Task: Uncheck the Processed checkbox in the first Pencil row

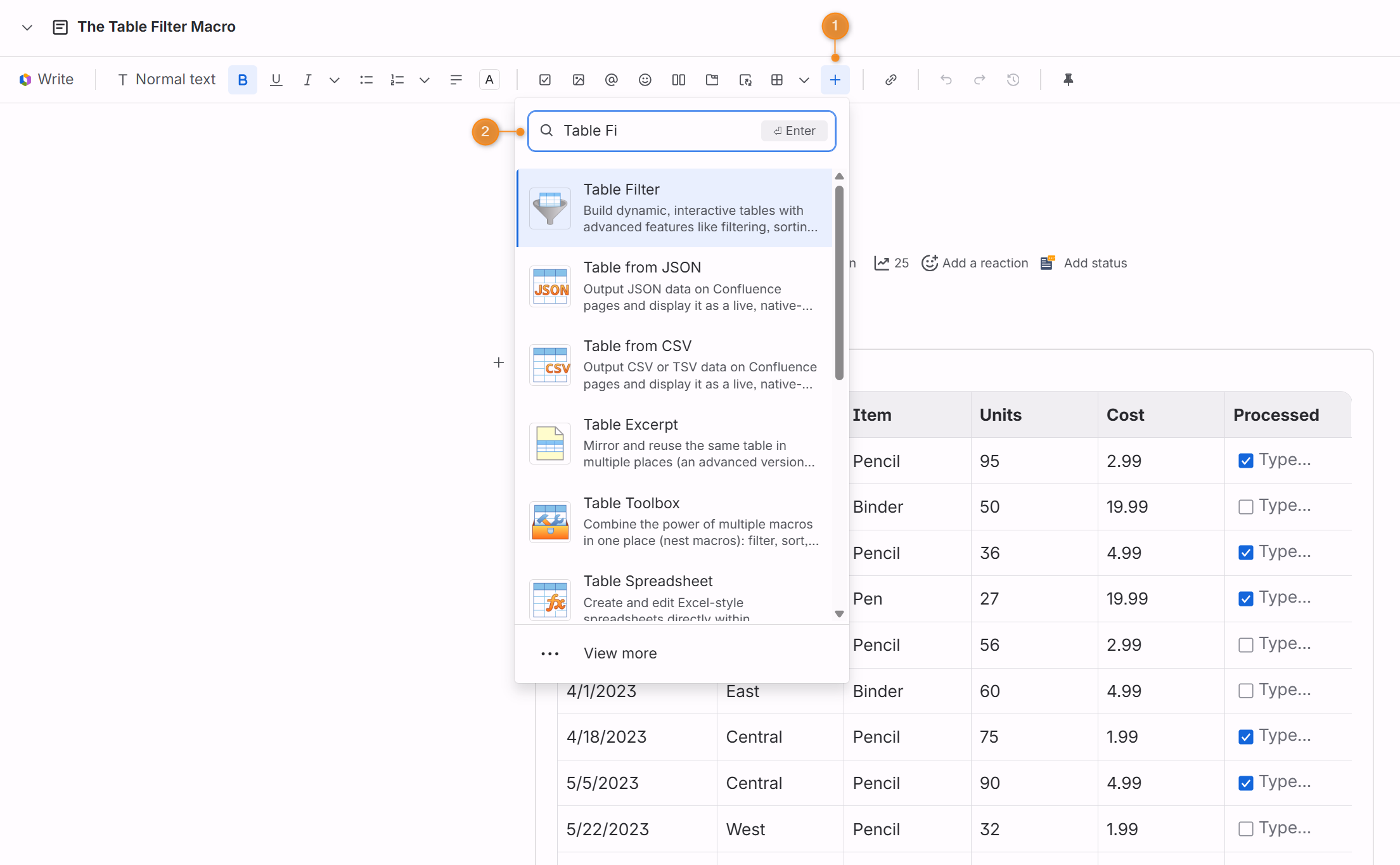Action: click(1245, 461)
